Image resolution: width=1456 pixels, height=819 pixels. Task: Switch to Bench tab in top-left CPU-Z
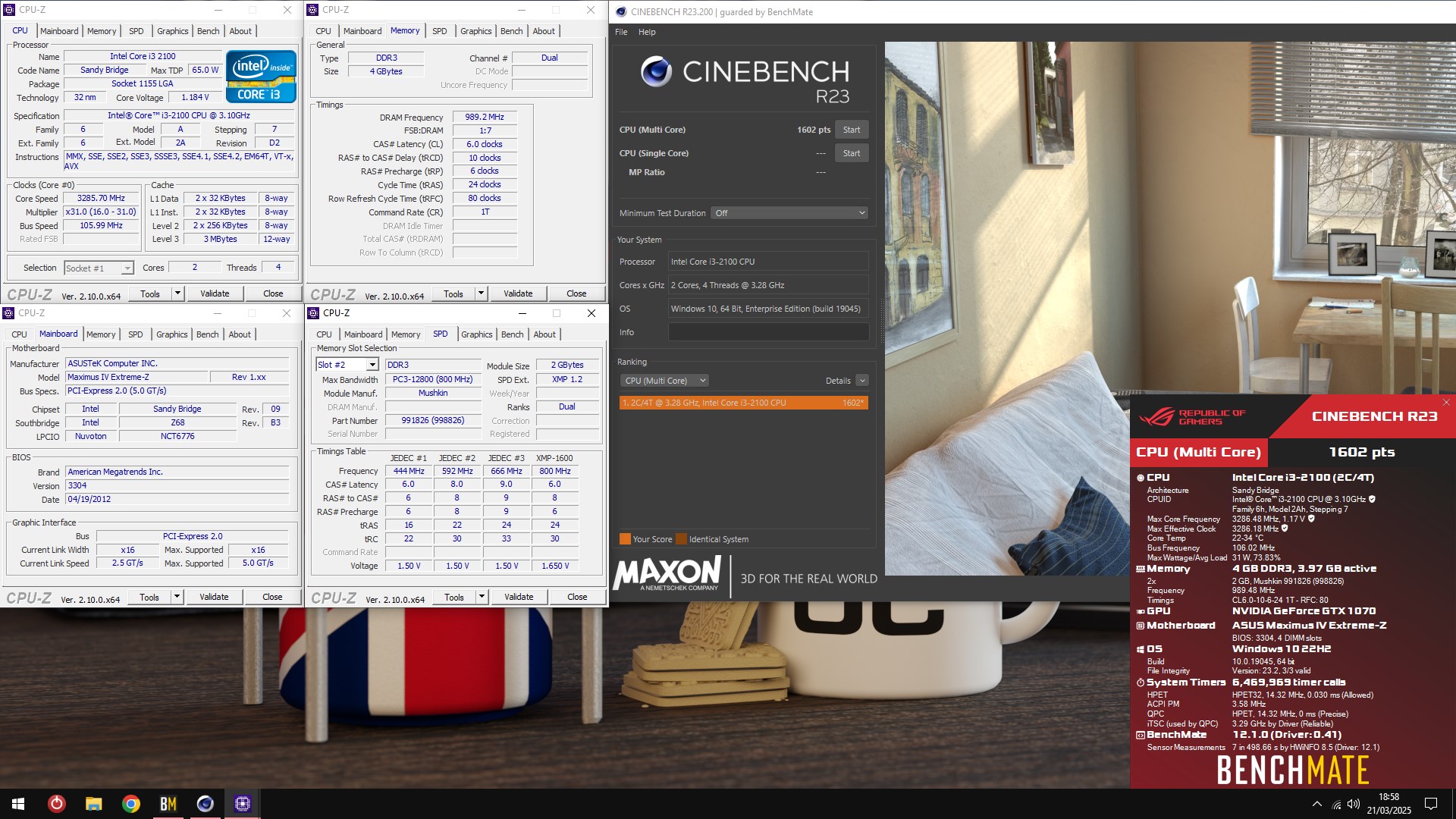click(x=208, y=31)
